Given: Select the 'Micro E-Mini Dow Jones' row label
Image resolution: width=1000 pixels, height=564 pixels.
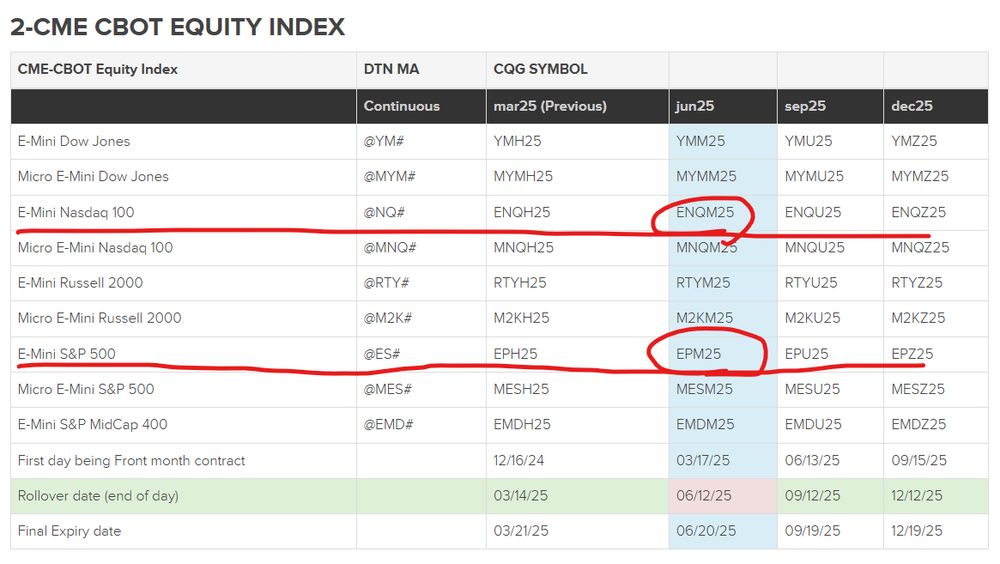Looking at the screenshot, I should 93,176.
